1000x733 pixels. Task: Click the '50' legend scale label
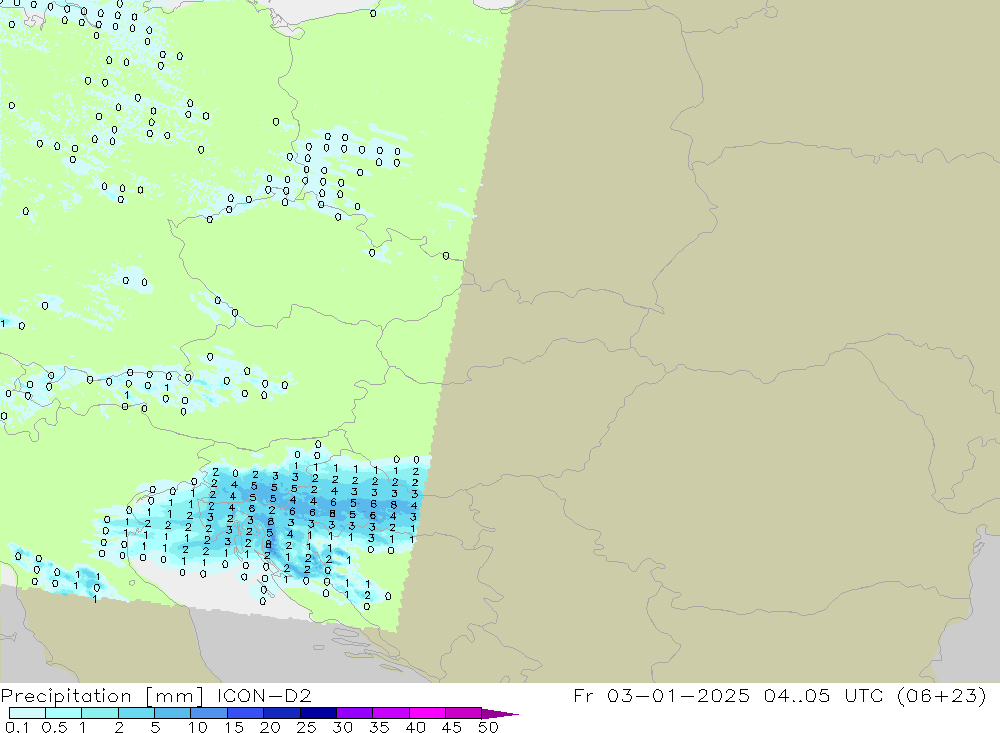pyautogui.click(x=488, y=727)
